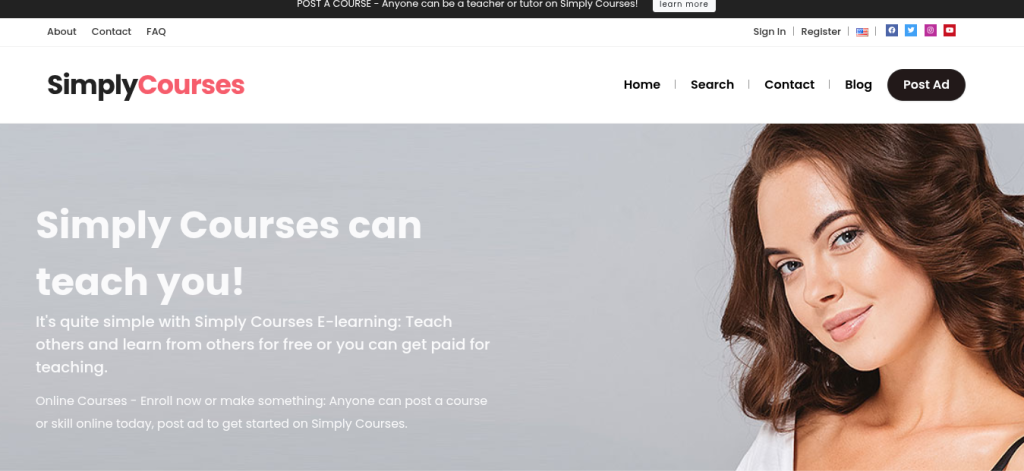1024x471 pixels.
Task: Open the top-bar Contact link
Action: [111, 31]
